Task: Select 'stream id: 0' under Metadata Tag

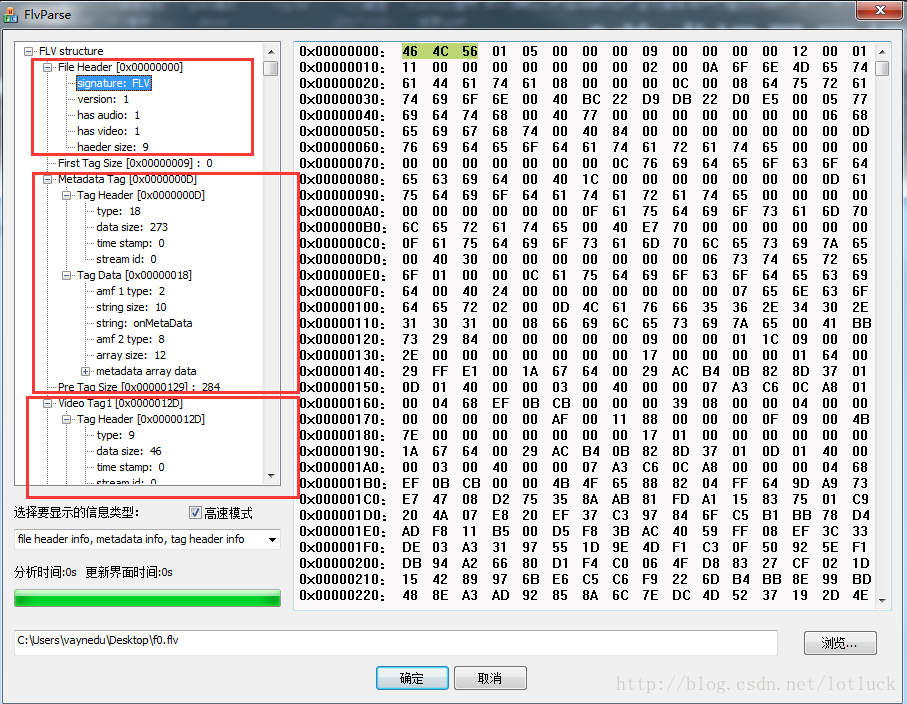Action: coord(126,259)
